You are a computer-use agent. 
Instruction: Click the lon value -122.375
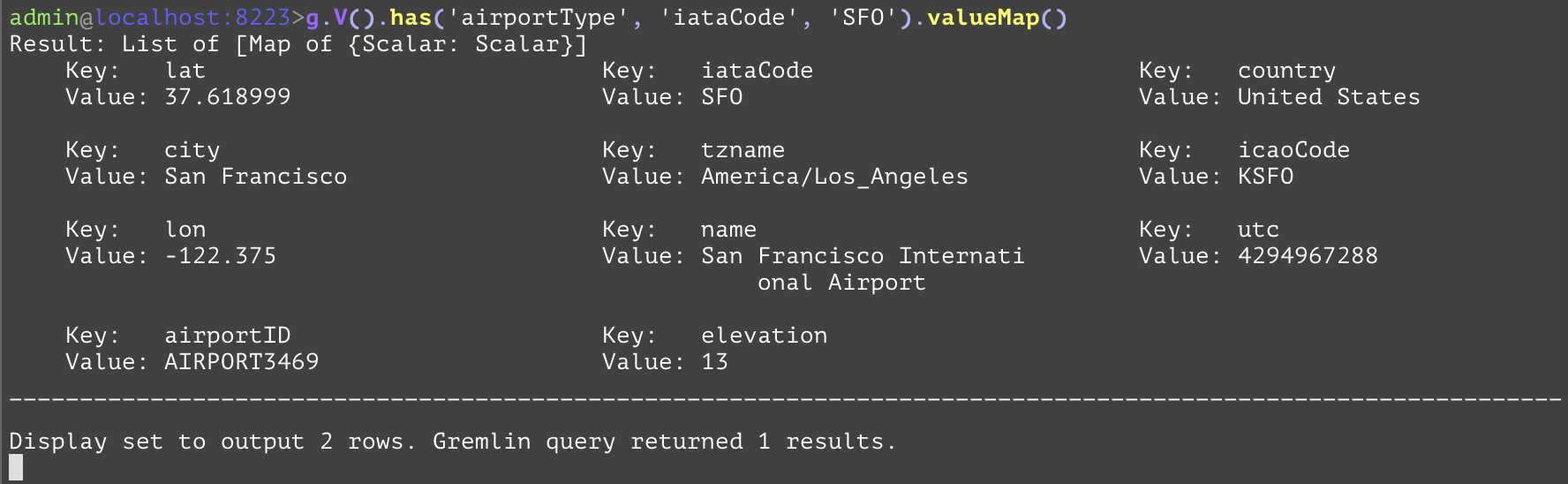[x=220, y=256]
